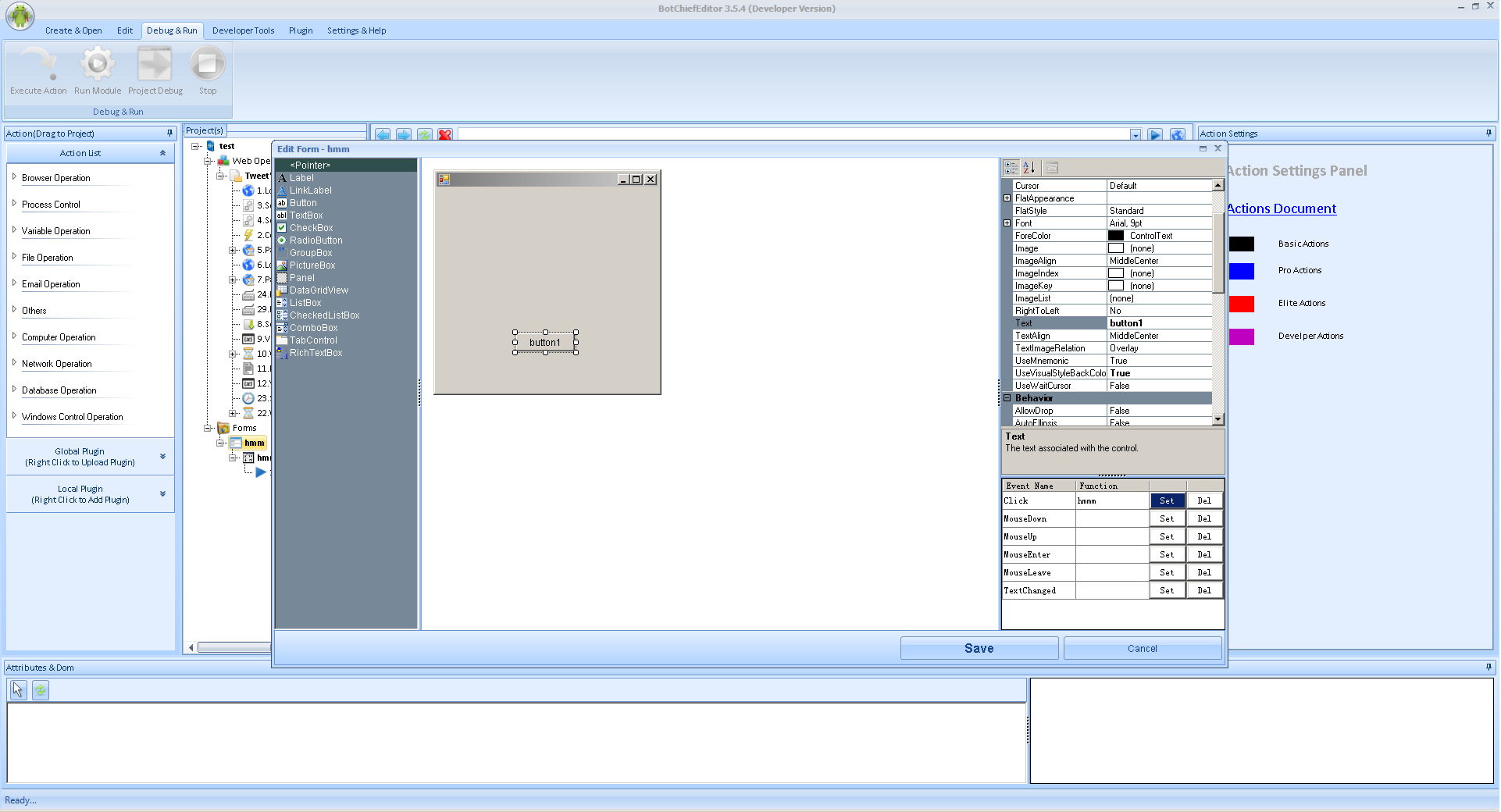This screenshot has height=812, width=1501.
Task: Open the Developer Tools menu tab
Action: [243, 30]
